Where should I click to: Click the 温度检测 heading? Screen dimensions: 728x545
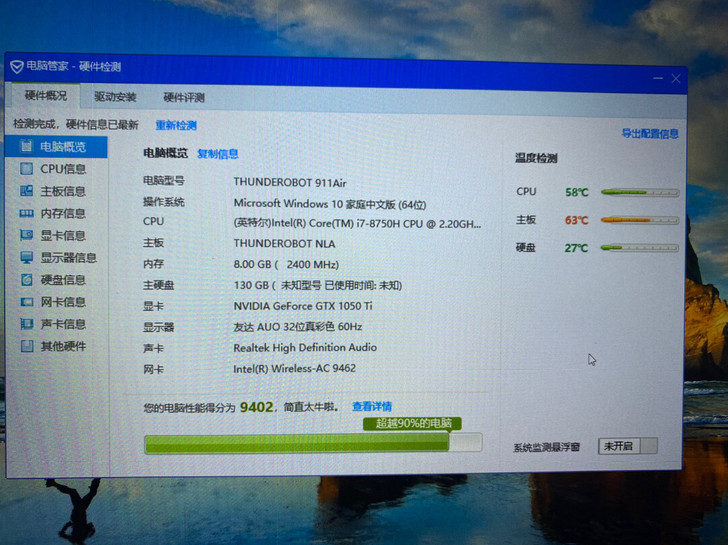pos(536,158)
